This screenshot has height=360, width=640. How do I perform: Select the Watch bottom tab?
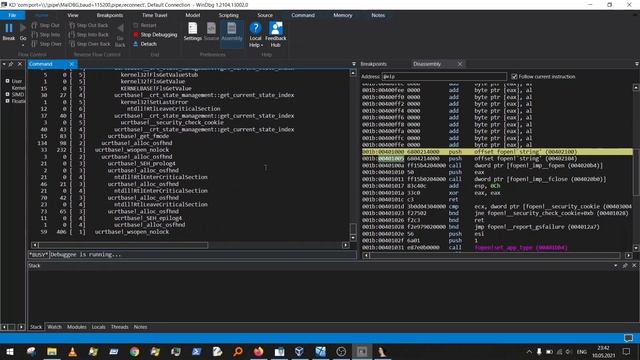coord(54,327)
